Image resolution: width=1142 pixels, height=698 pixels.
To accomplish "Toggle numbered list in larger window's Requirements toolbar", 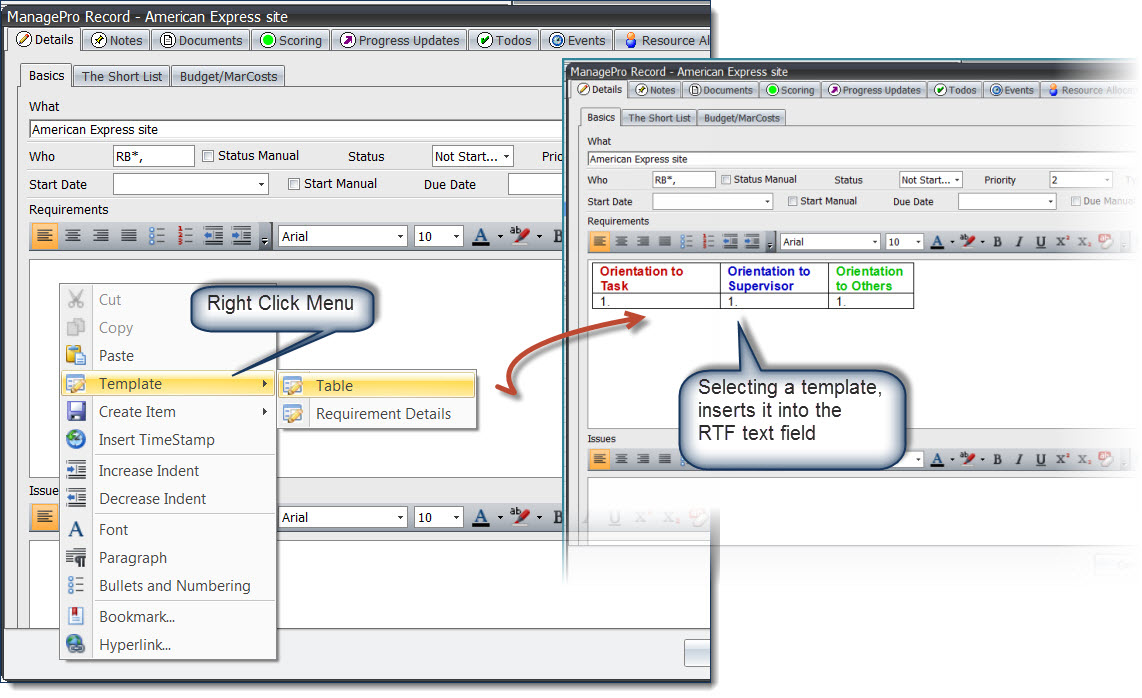I will pos(185,235).
